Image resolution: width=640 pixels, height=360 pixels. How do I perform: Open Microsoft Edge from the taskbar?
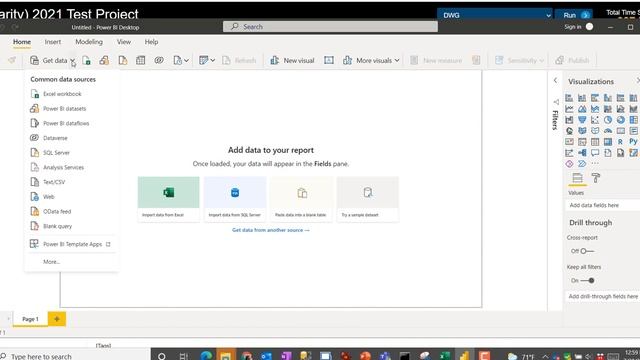tap(206, 356)
